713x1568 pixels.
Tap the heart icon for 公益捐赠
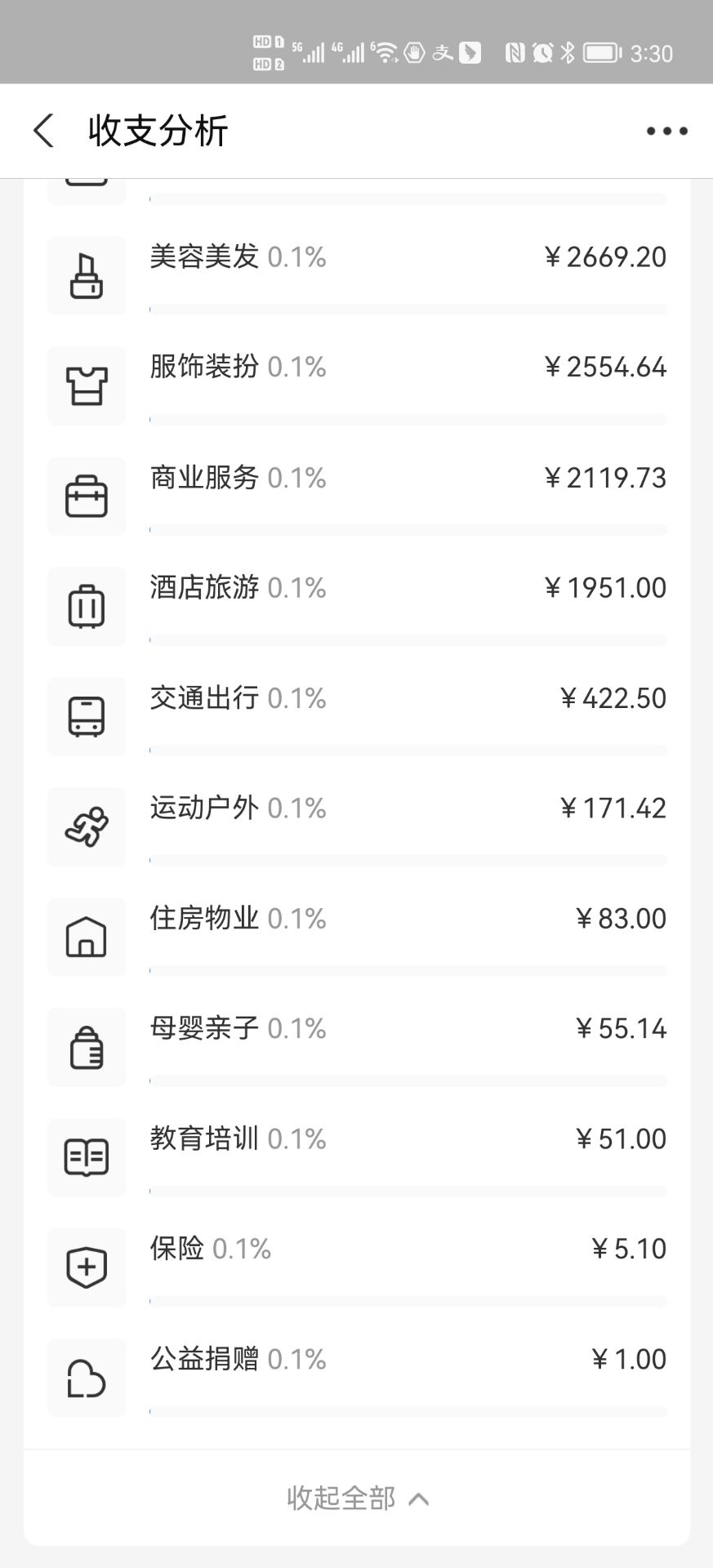tap(87, 1379)
